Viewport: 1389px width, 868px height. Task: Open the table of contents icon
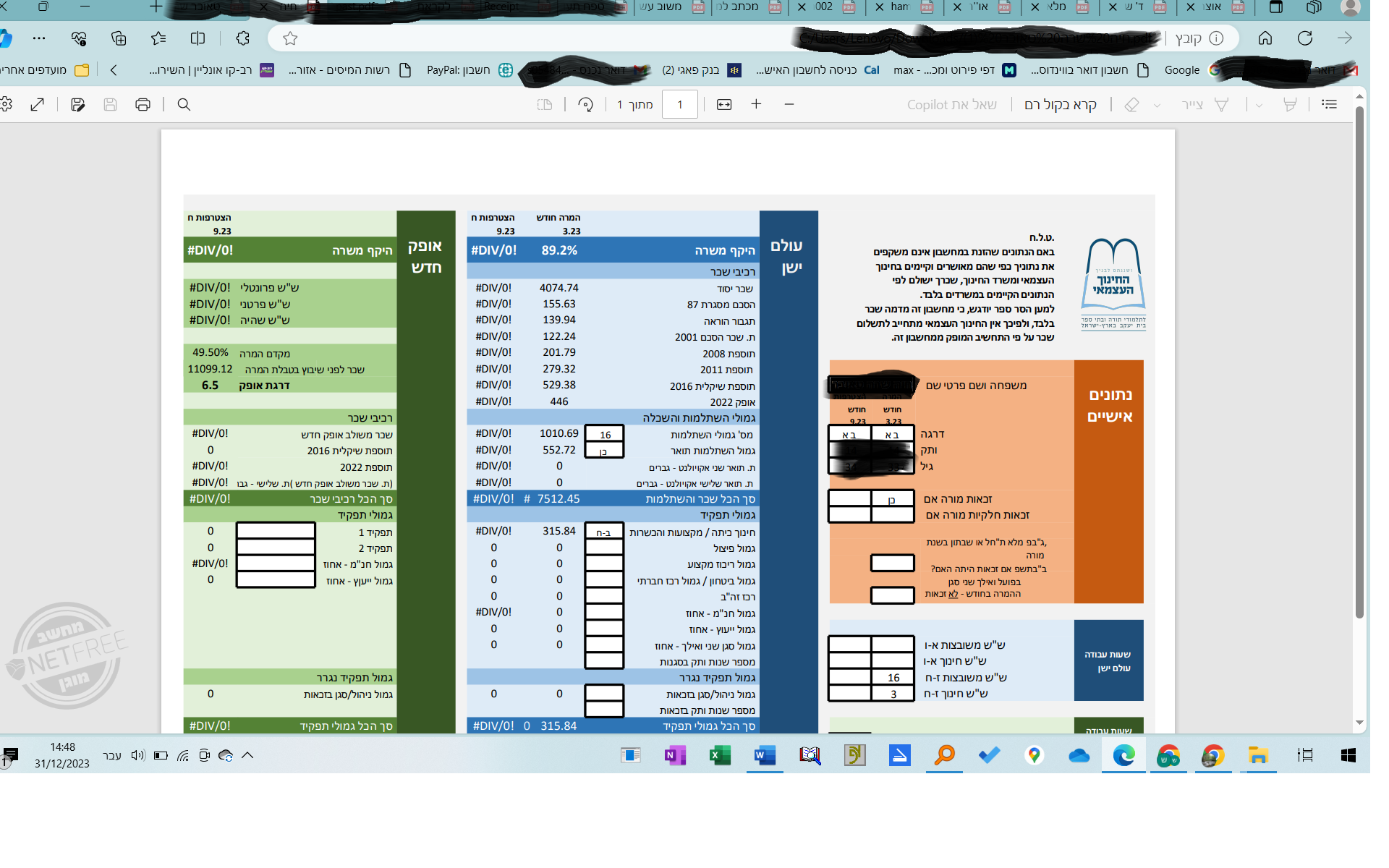(x=1329, y=104)
